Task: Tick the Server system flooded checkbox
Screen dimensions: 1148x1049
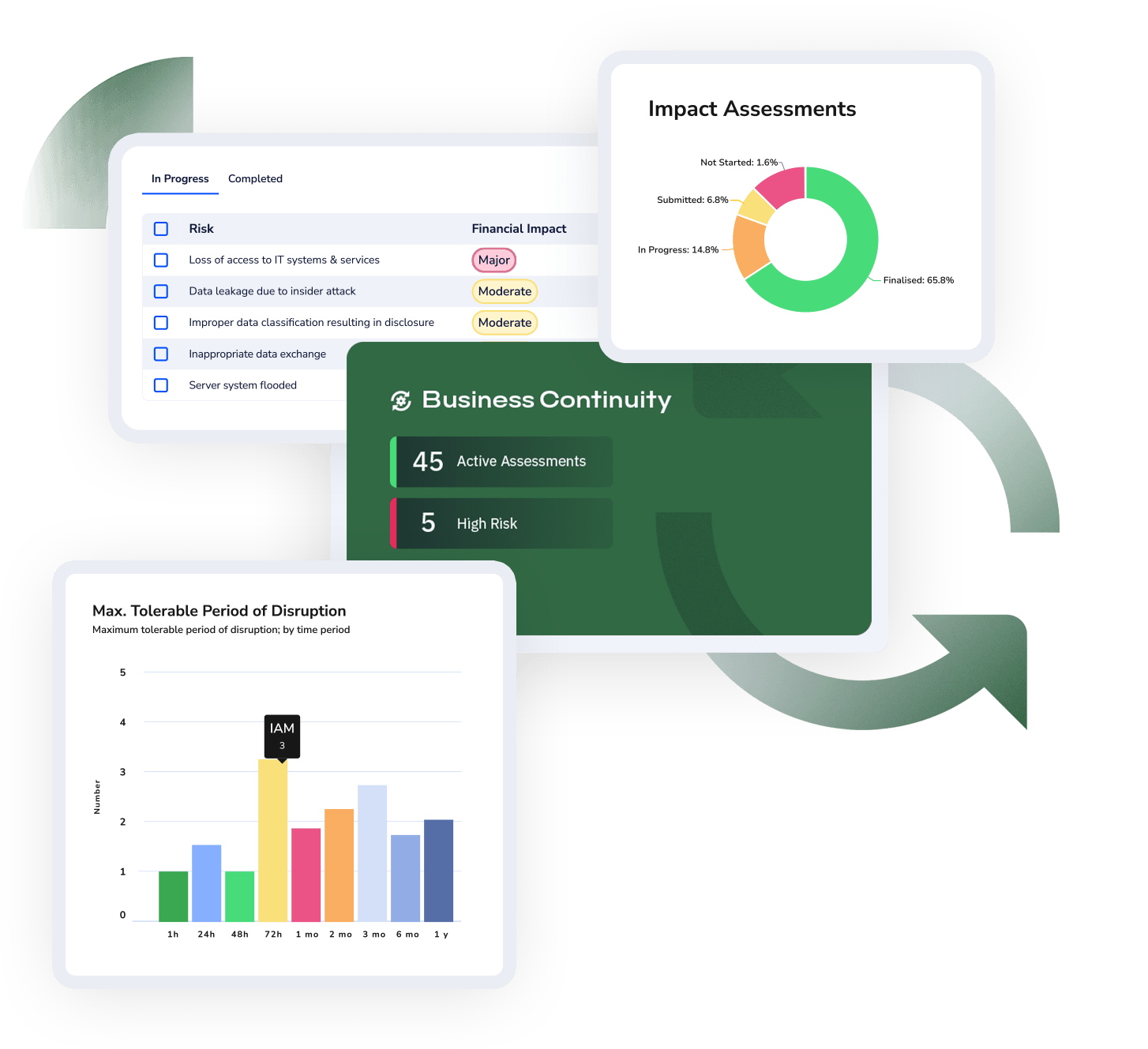Action: [161, 385]
